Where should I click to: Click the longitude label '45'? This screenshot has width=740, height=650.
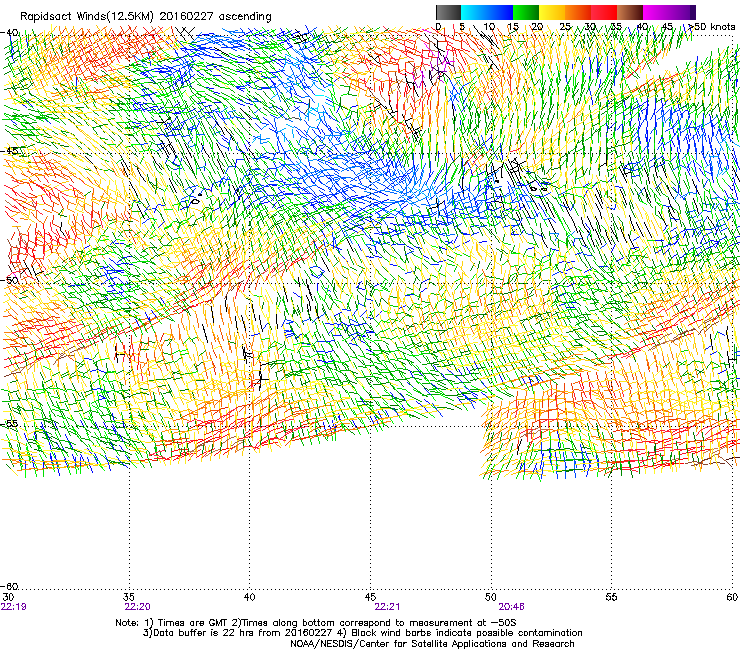pos(370,597)
